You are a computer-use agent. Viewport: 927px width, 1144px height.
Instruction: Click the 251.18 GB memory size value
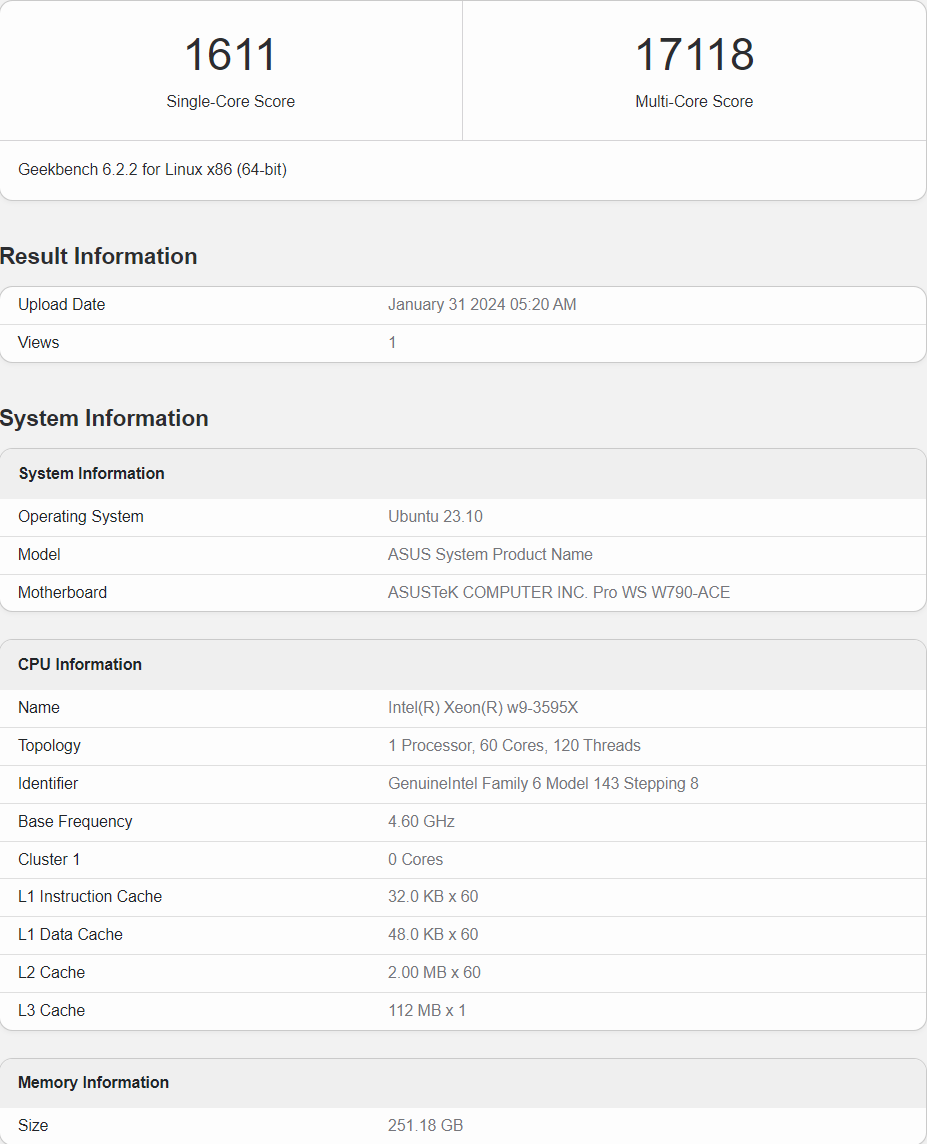click(425, 1126)
